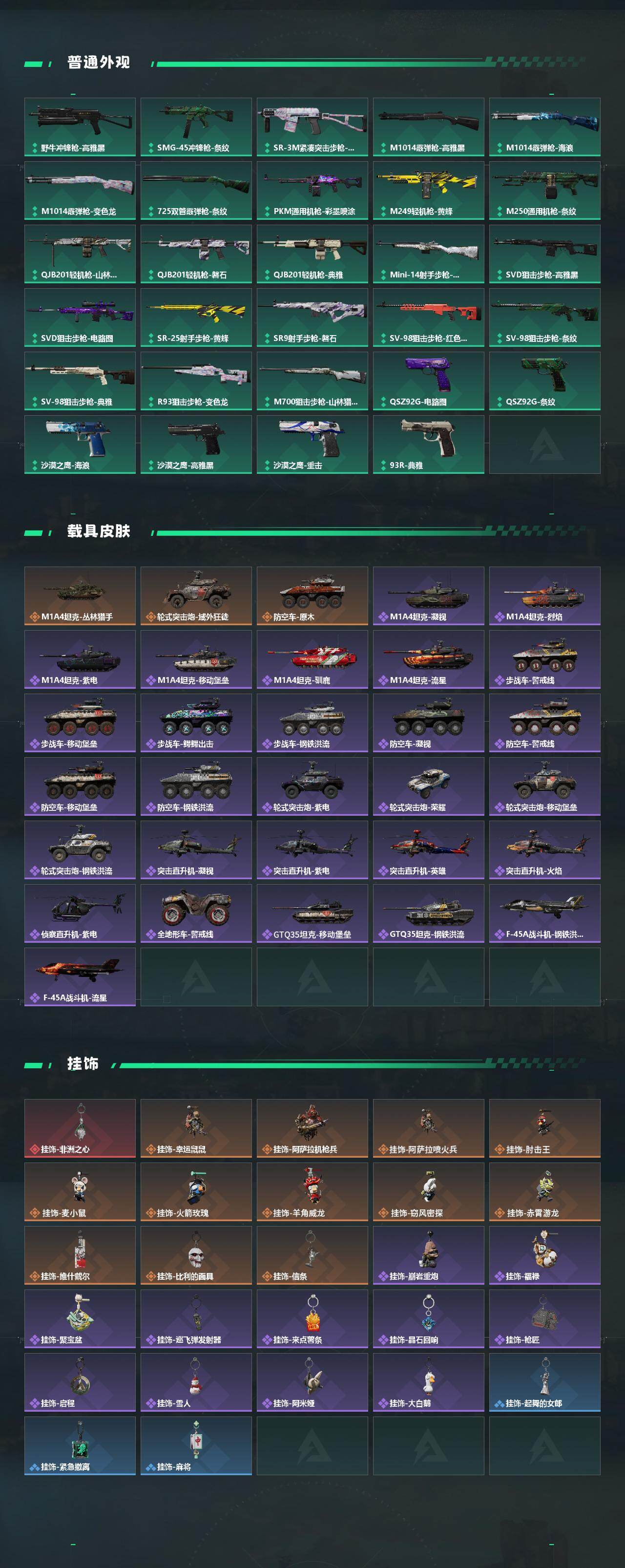Open the 挂饰-麻将 mahjong charm tile
The width and height of the screenshot is (625, 1568).
click(x=196, y=1446)
